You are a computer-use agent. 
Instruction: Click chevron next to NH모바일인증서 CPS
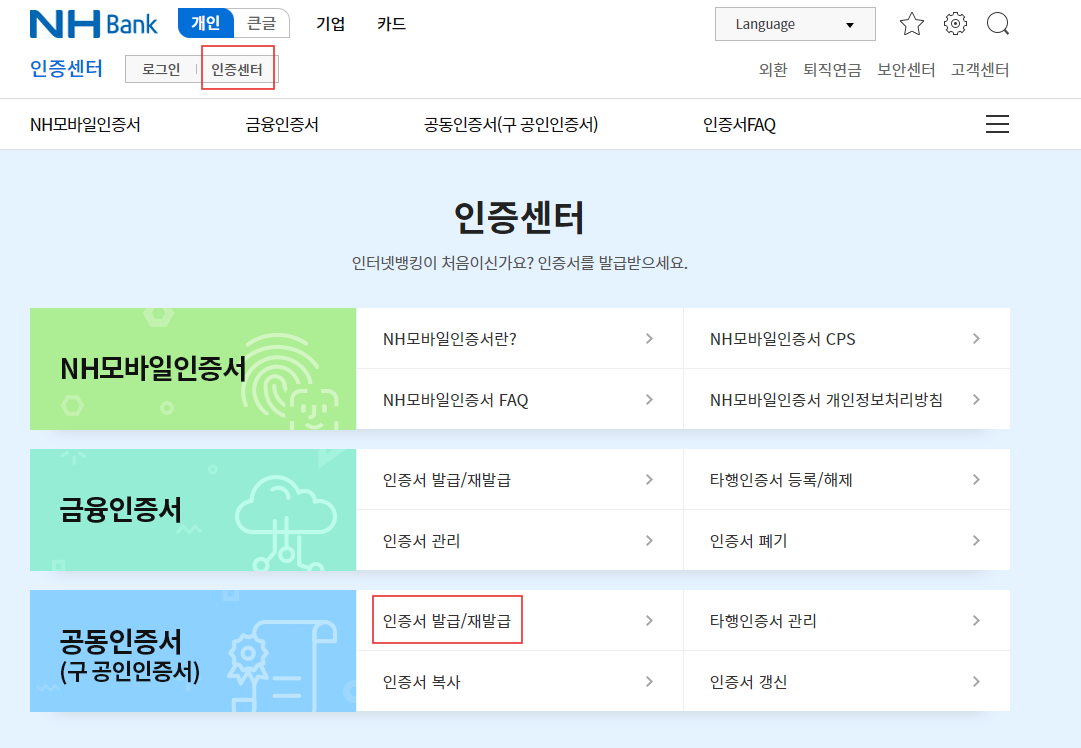tap(976, 338)
